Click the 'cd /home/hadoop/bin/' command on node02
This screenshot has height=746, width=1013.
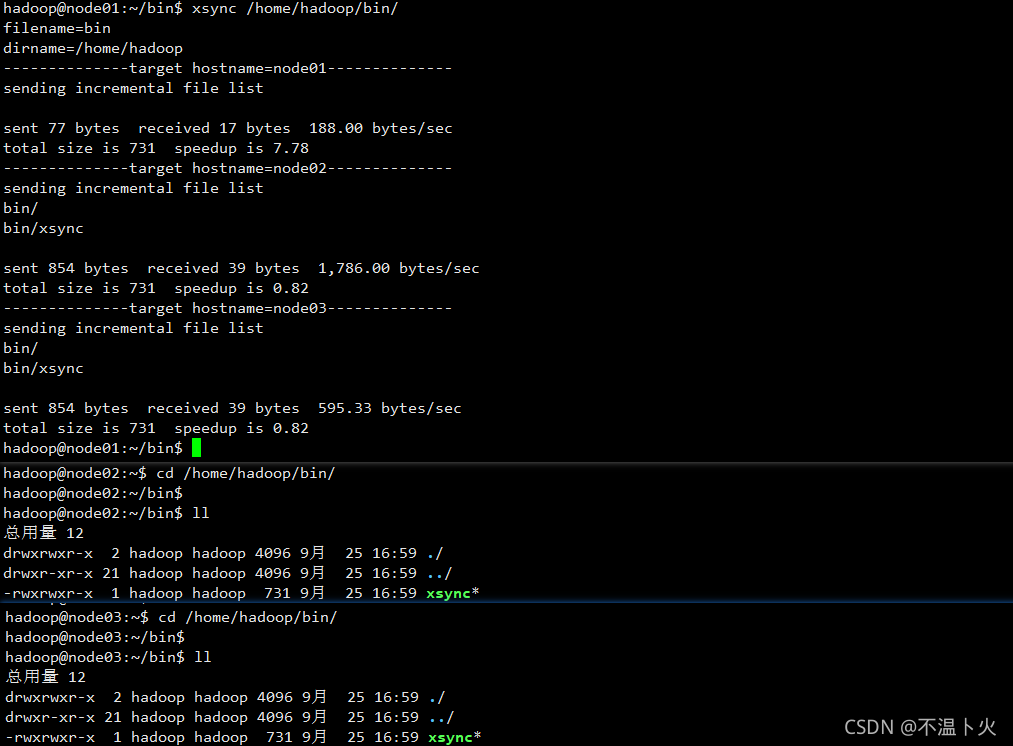[x=245, y=473]
